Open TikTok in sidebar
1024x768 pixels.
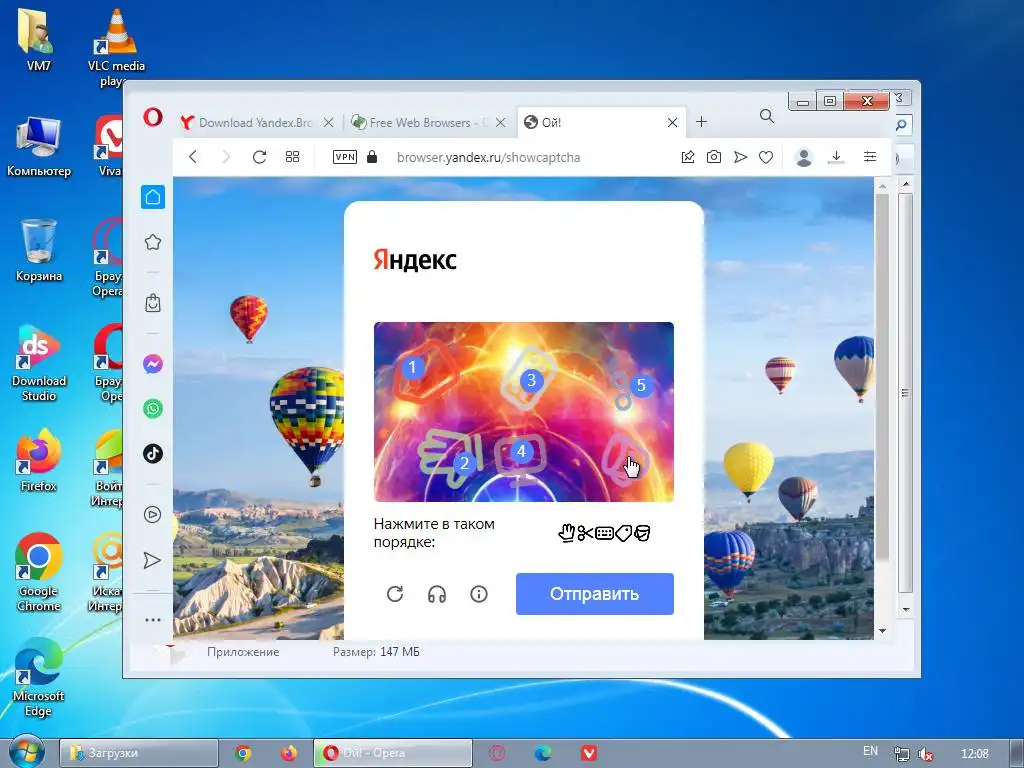153,453
